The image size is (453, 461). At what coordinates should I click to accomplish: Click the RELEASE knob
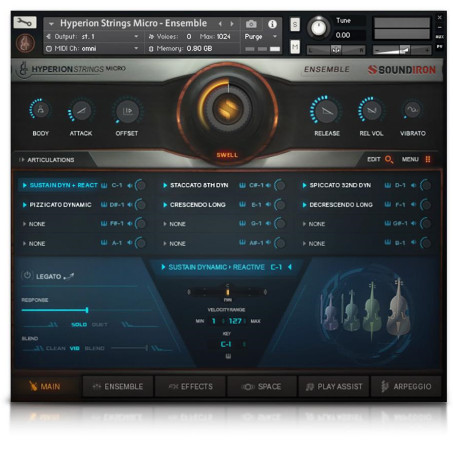(x=326, y=110)
